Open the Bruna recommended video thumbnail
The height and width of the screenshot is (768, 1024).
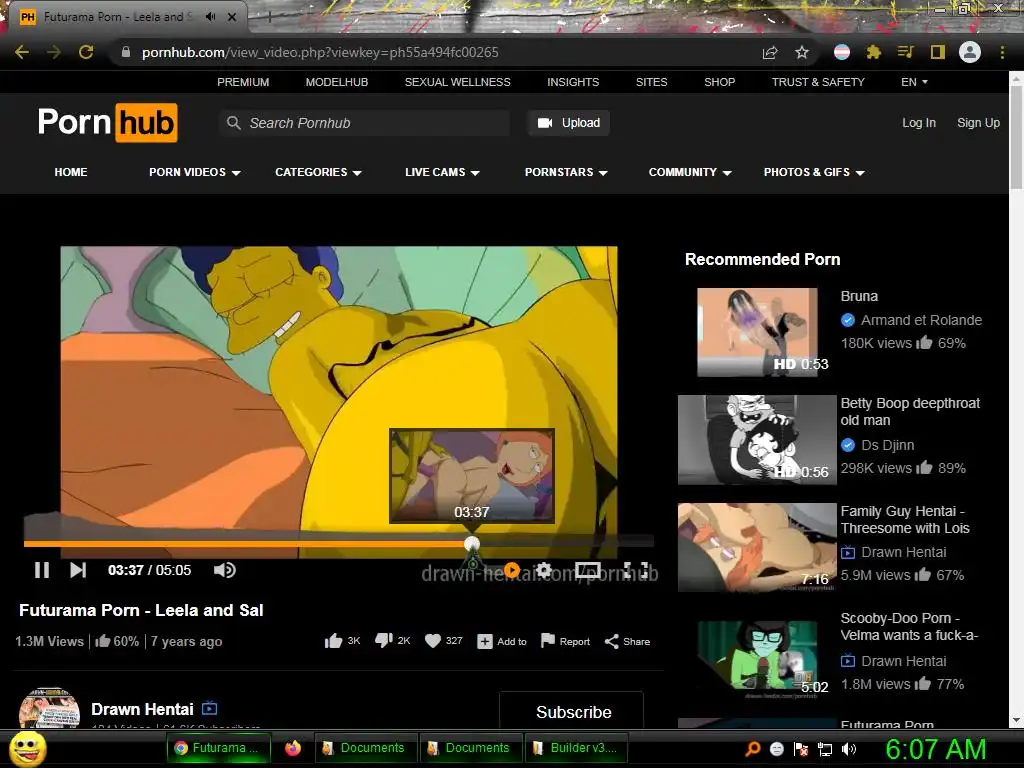pos(758,332)
